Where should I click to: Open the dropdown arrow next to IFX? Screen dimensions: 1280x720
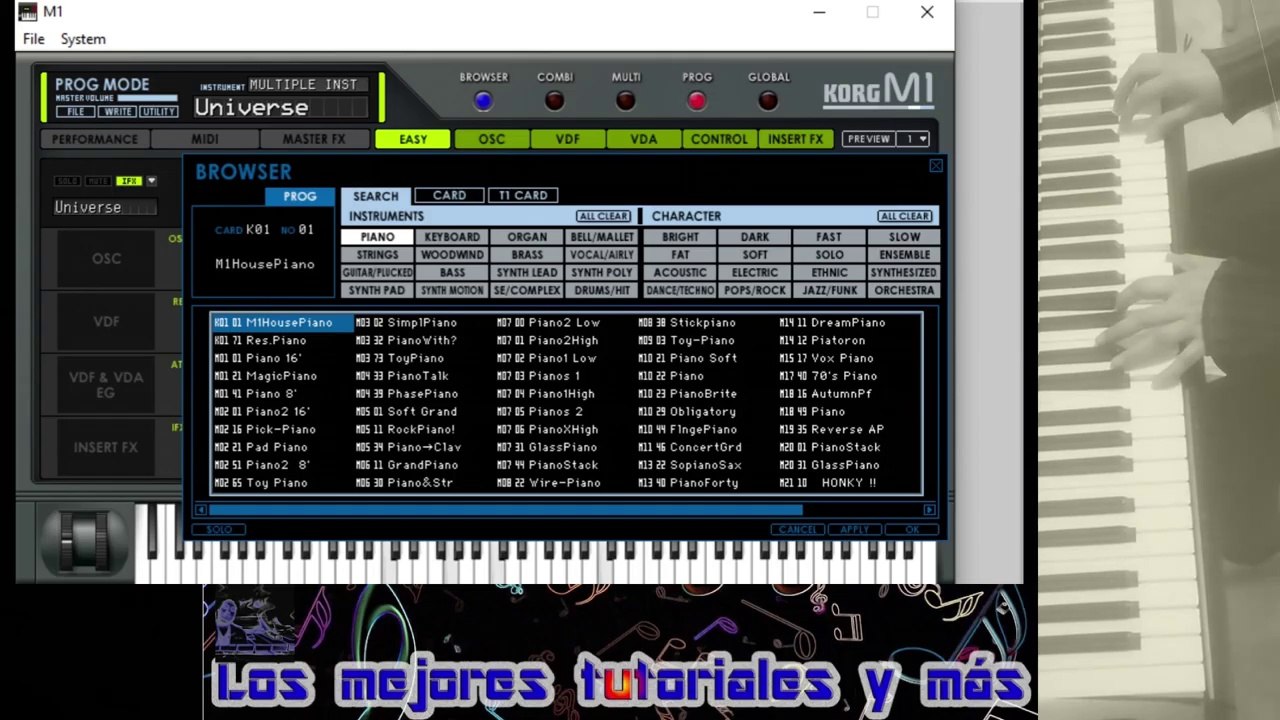[152, 181]
